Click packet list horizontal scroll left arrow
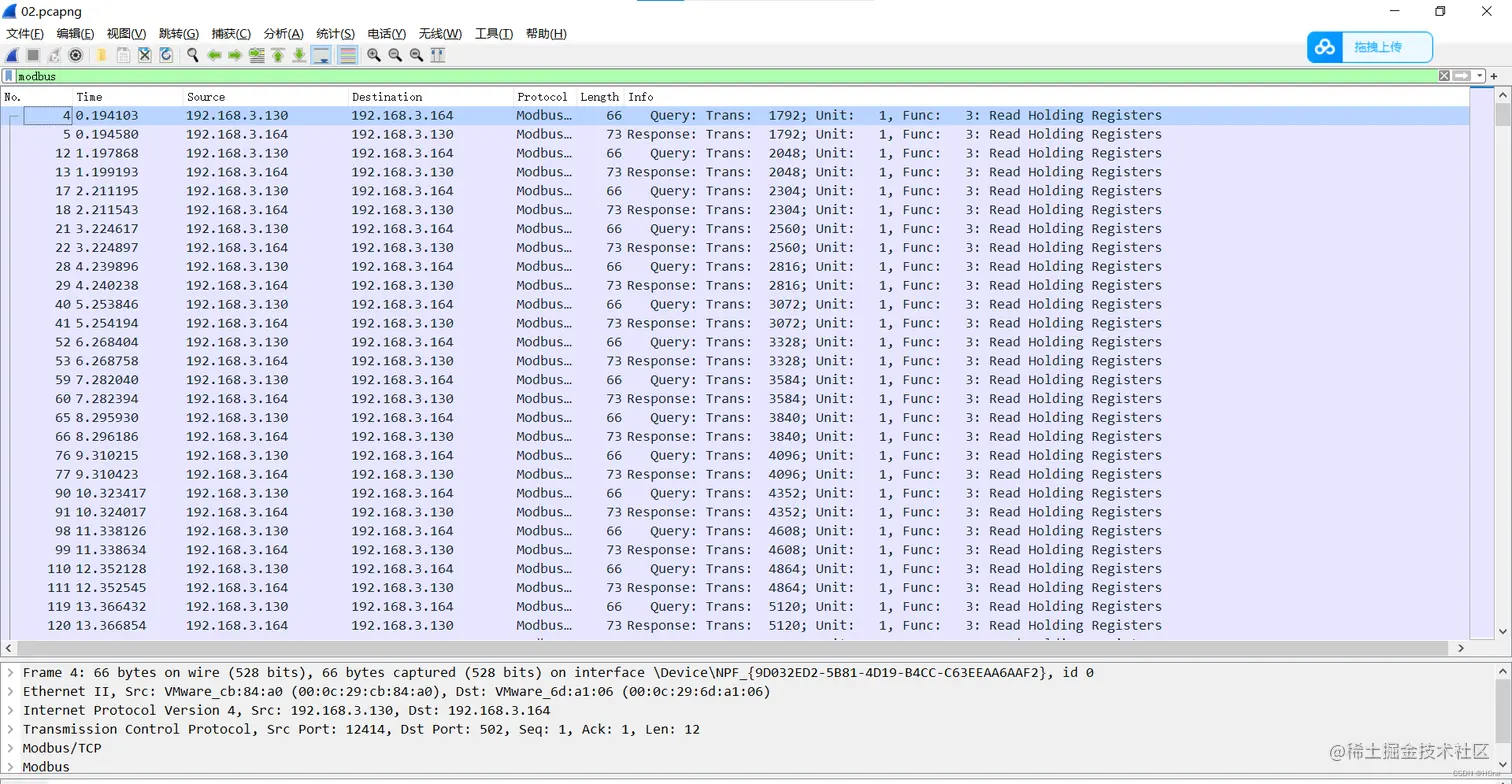The width and height of the screenshot is (1512, 784). pyautogui.click(x=8, y=647)
